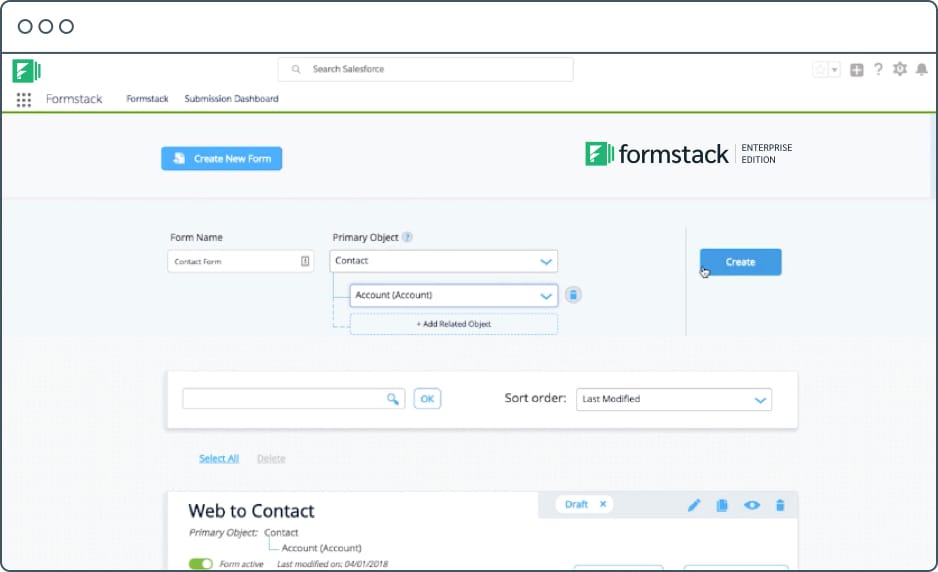Open the app launcher grid icon

(x=23, y=100)
